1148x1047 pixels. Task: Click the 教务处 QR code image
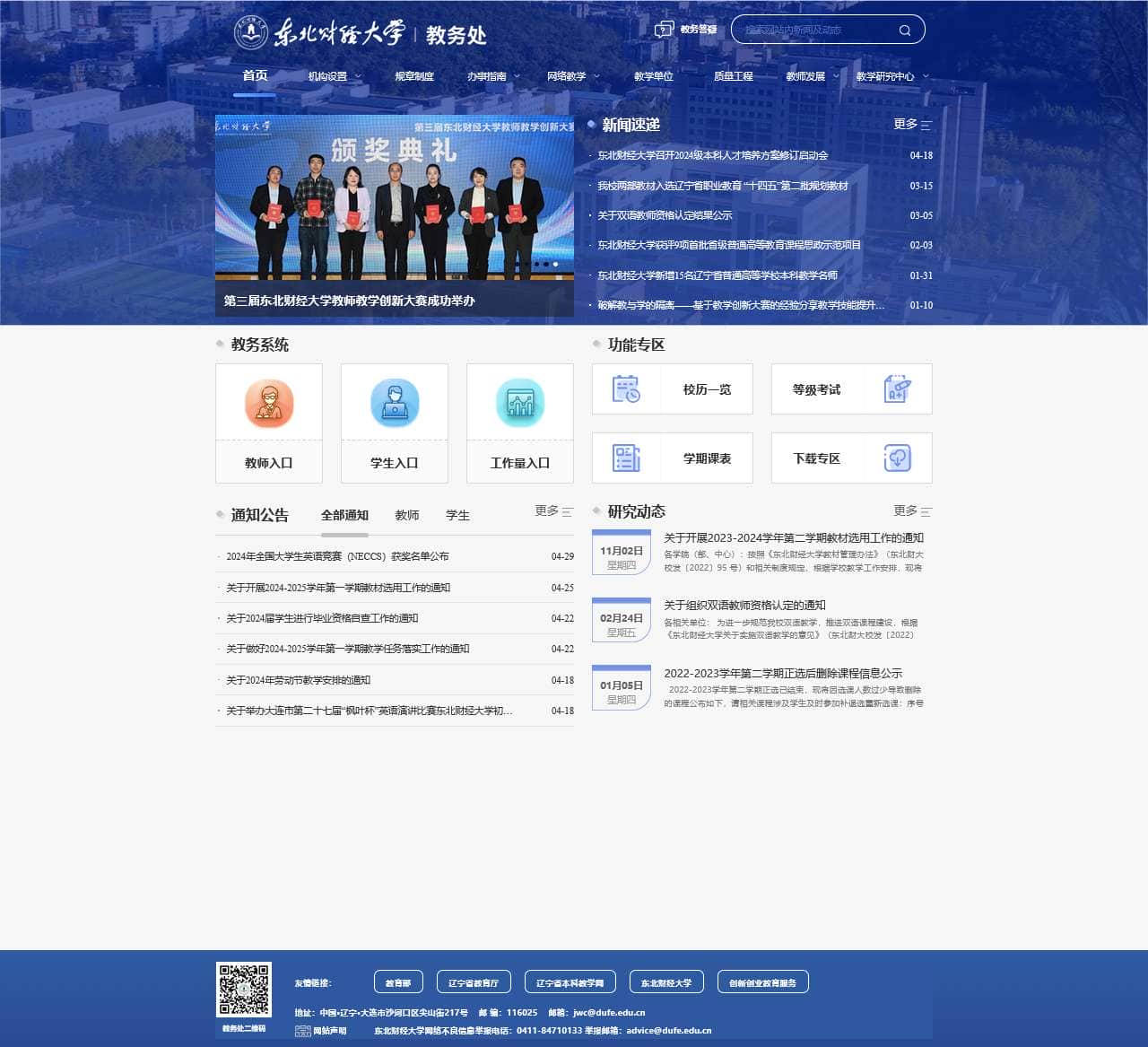244,990
